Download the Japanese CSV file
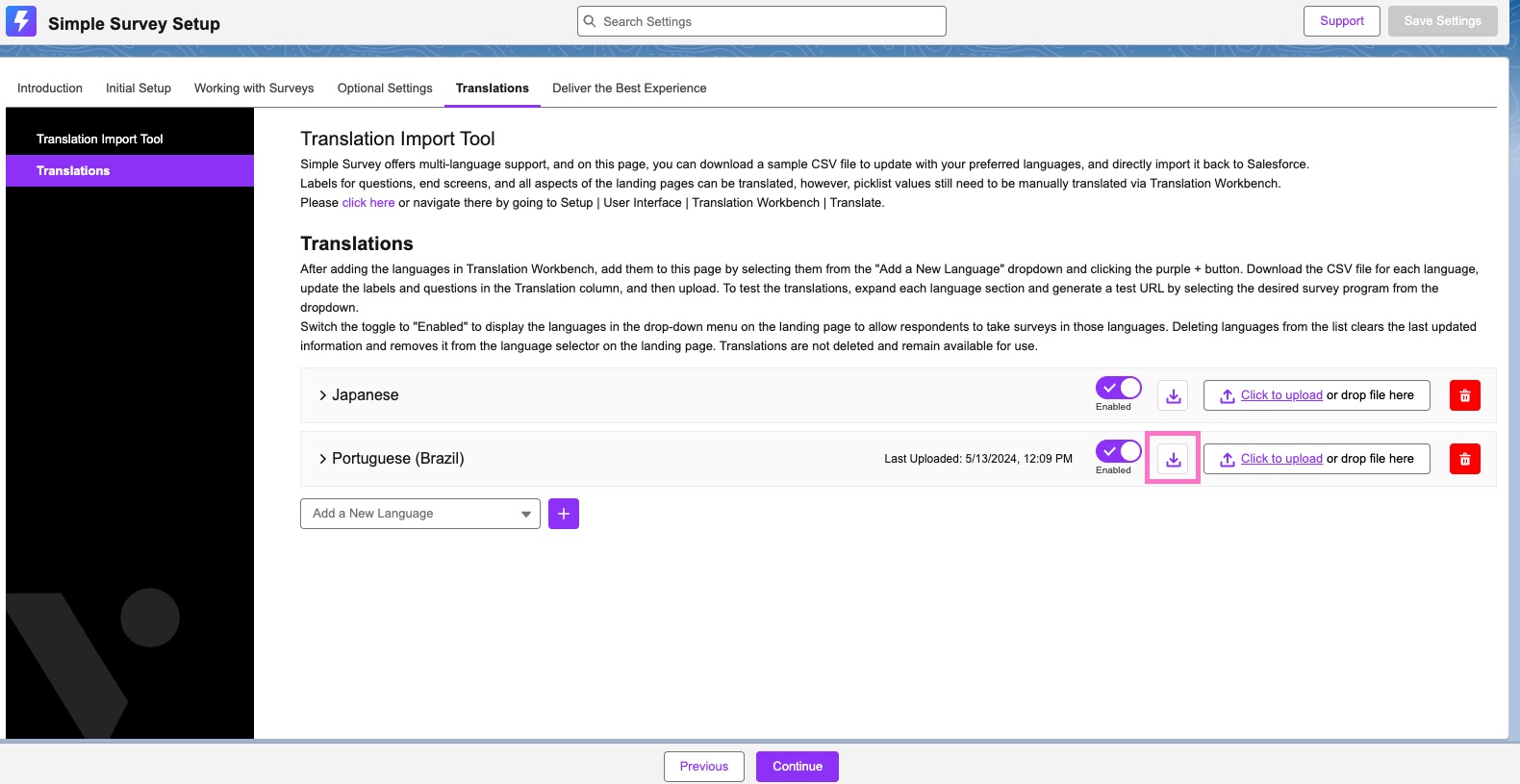1520x784 pixels. pos(1173,395)
